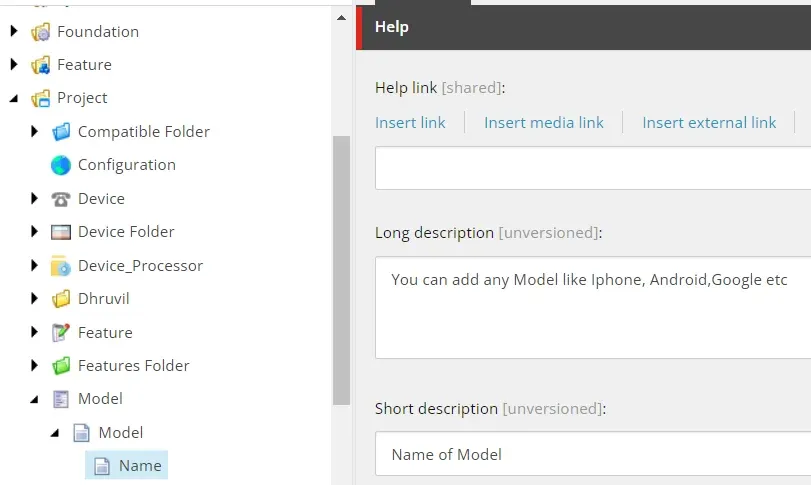Screen dimensions: 811x485
Task: Click the Project folder icon
Action: tap(40, 98)
